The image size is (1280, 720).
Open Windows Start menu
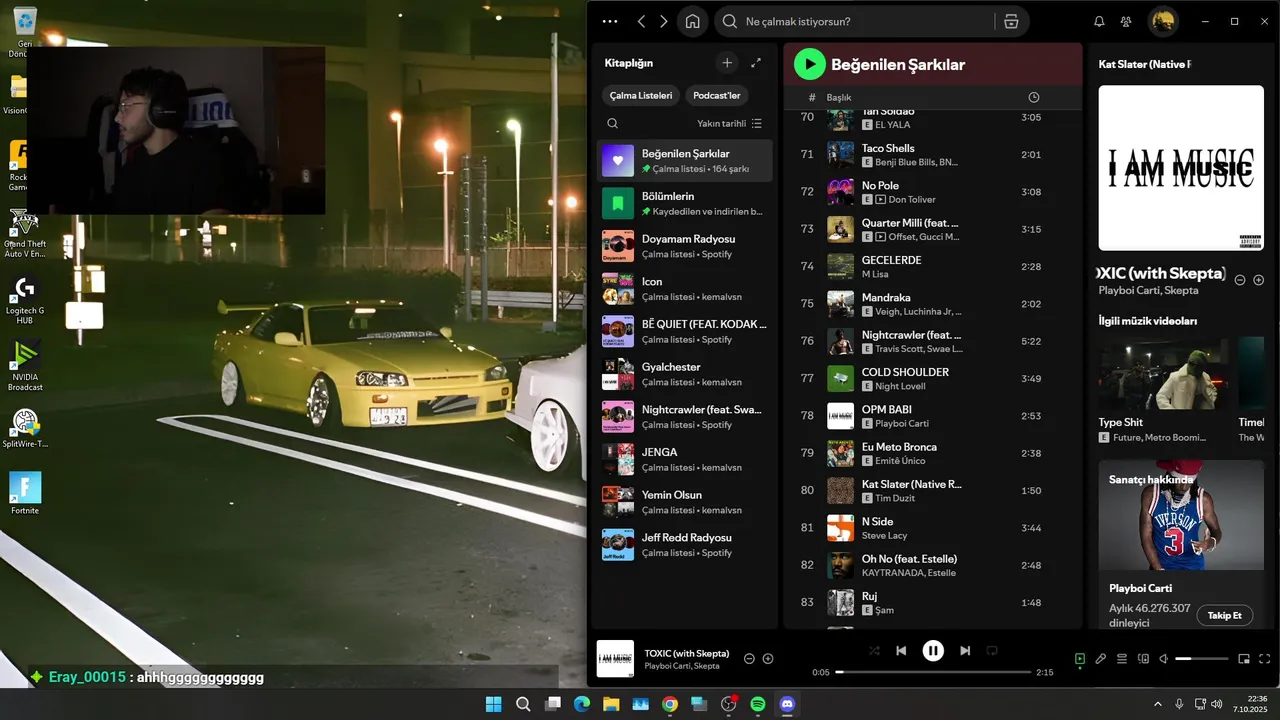pyautogui.click(x=494, y=704)
